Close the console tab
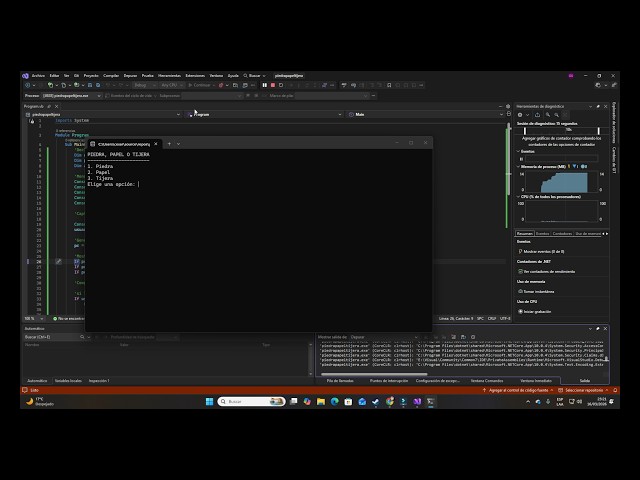Image resolution: width=640 pixels, height=480 pixels. pyautogui.click(x=156, y=144)
